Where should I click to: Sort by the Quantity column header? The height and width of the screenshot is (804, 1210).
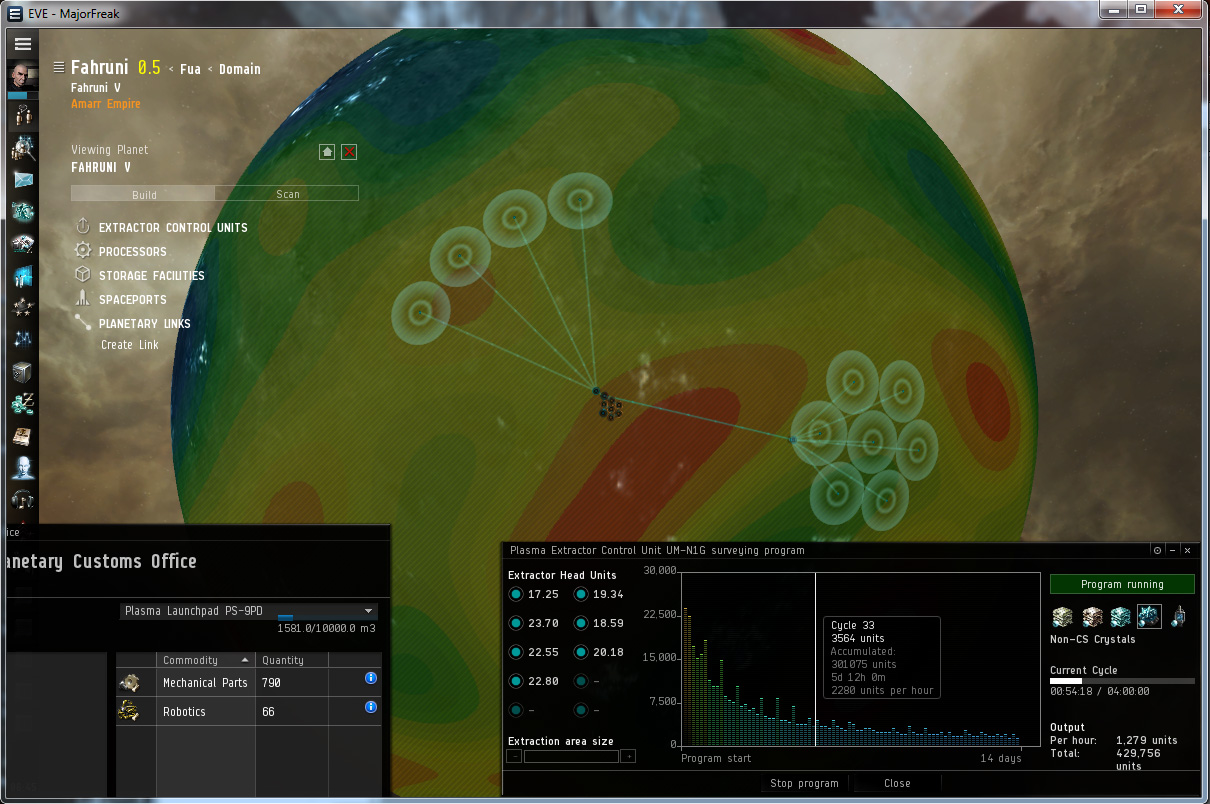292,660
